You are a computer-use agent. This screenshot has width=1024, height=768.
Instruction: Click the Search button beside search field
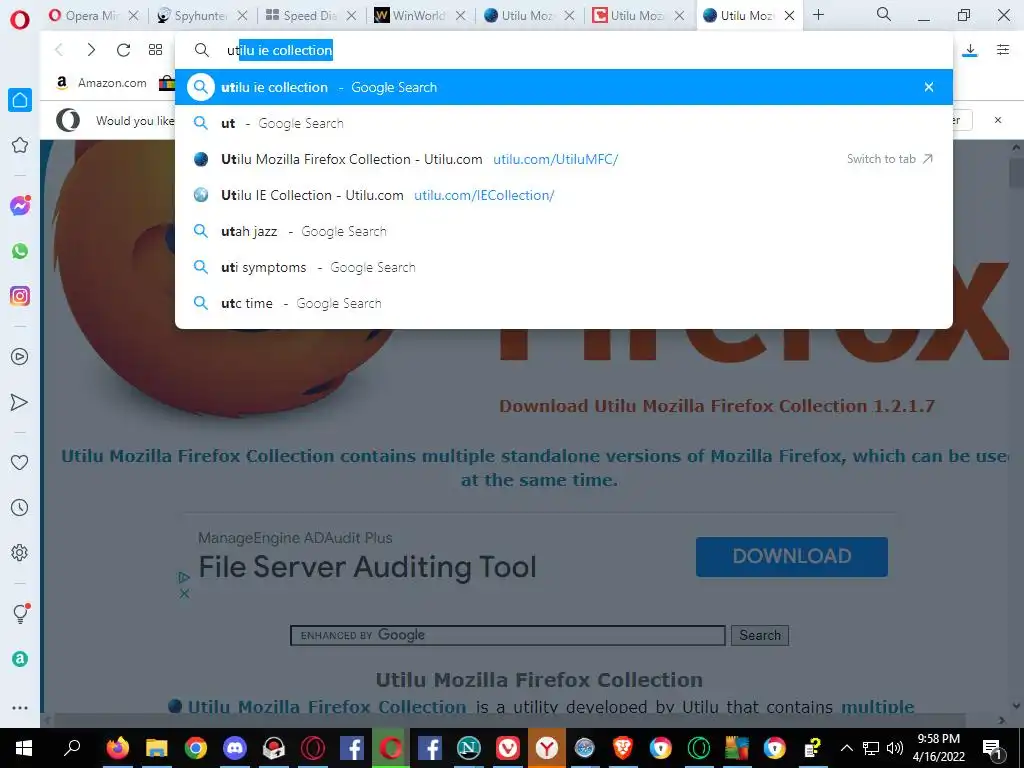tap(760, 635)
